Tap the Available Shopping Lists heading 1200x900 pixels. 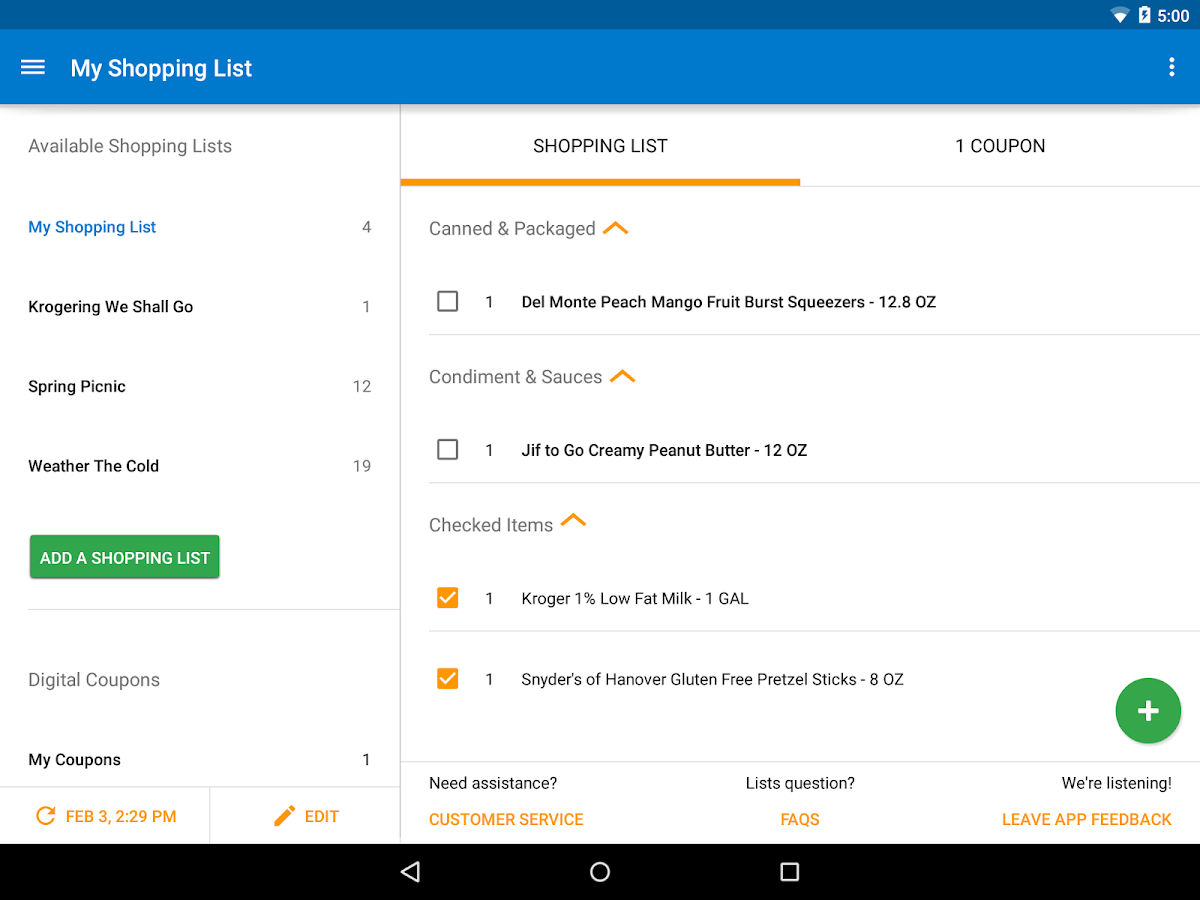coord(130,146)
